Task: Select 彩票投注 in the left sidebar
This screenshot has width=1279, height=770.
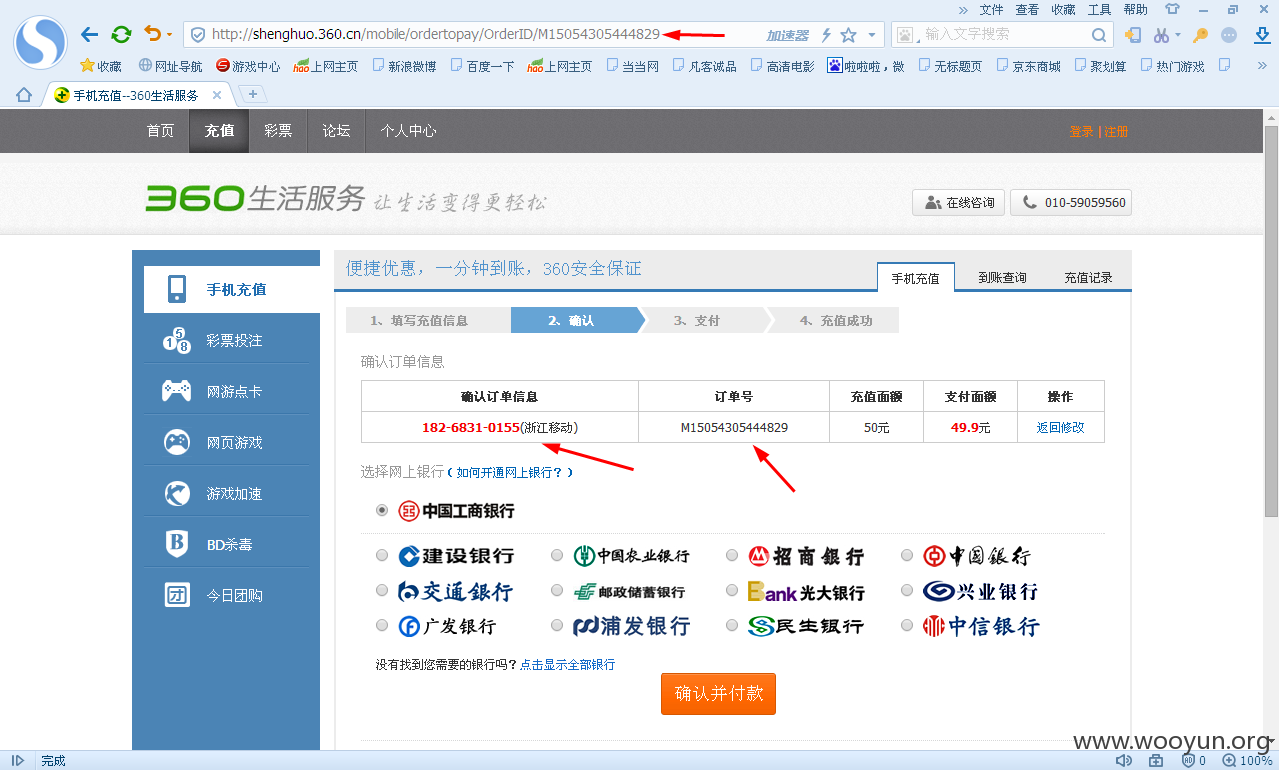Action: [226, 340]
